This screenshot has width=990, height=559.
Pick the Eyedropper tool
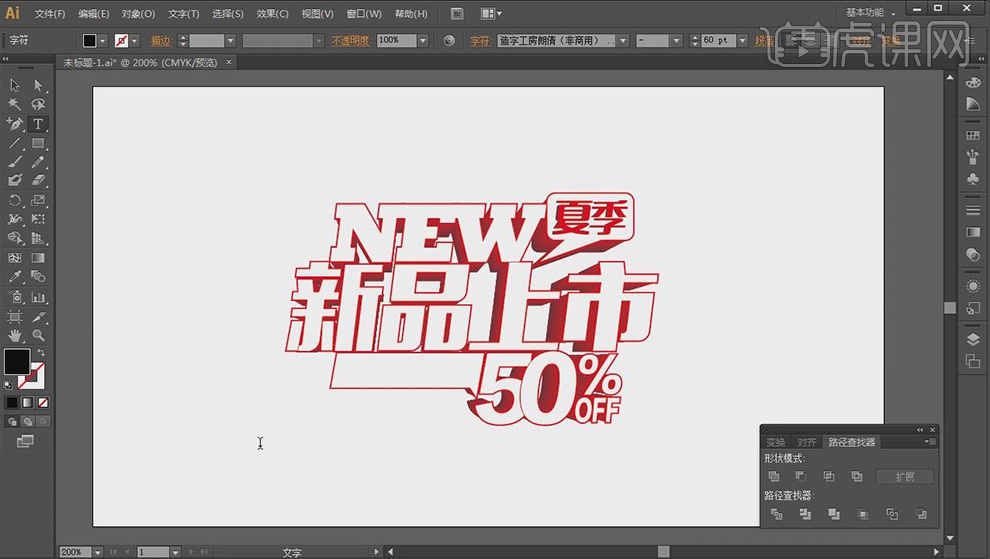pos(15,277)
